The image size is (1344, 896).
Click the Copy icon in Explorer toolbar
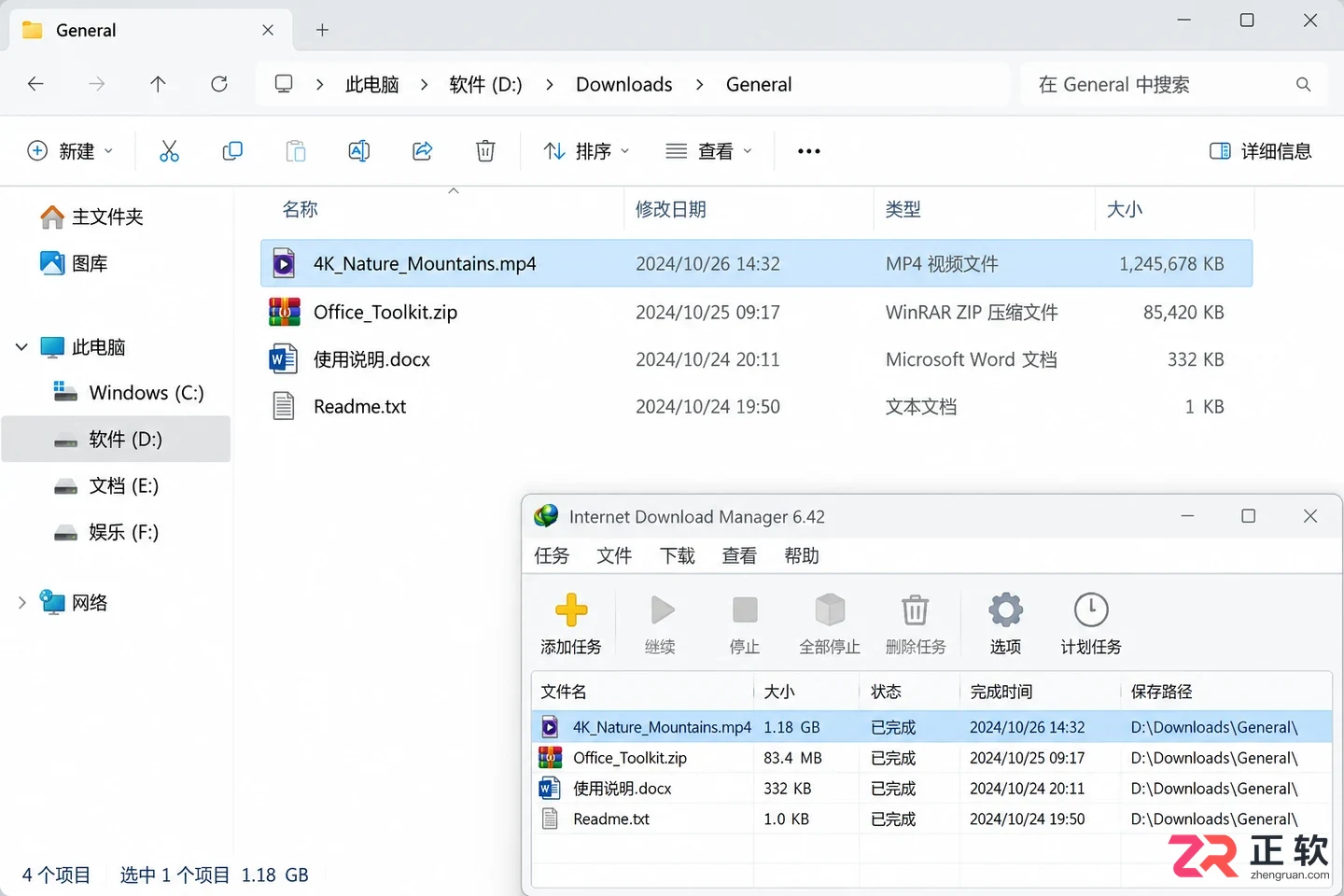pos(232,151)
